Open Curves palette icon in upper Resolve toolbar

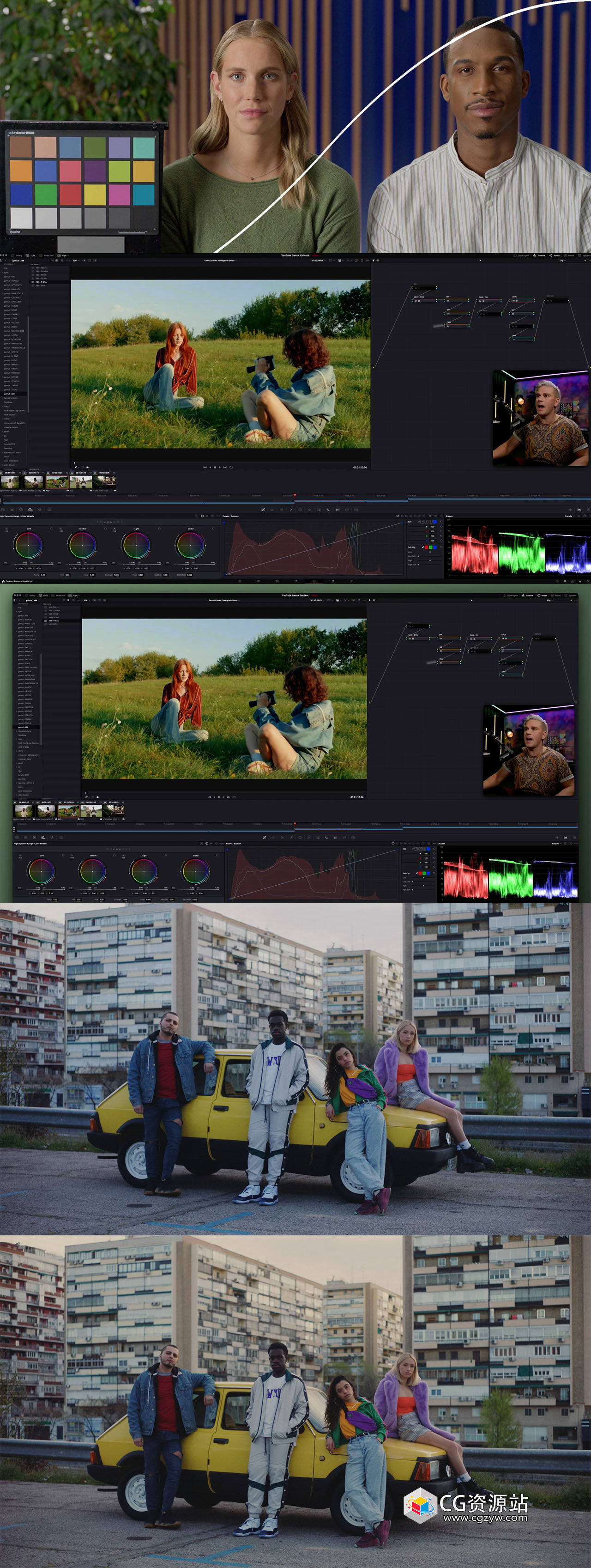click(263, 510)
